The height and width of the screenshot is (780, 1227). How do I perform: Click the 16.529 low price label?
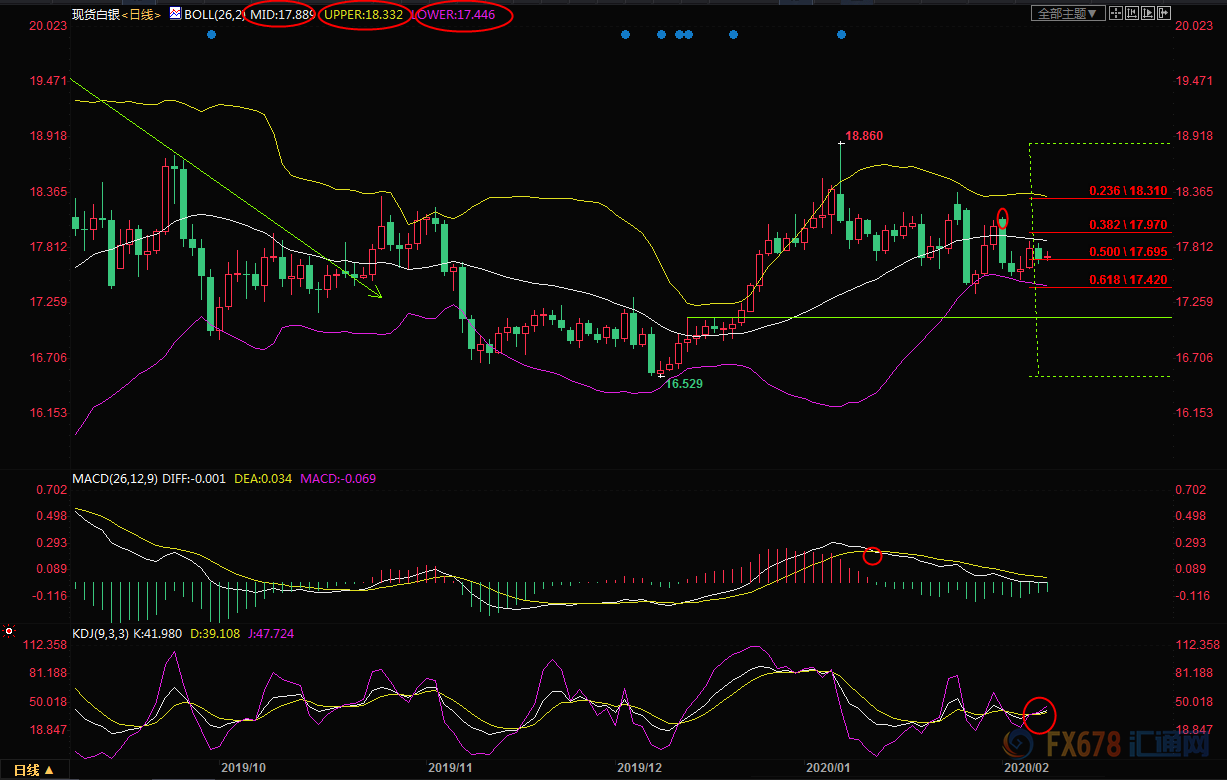click(685, 383)
